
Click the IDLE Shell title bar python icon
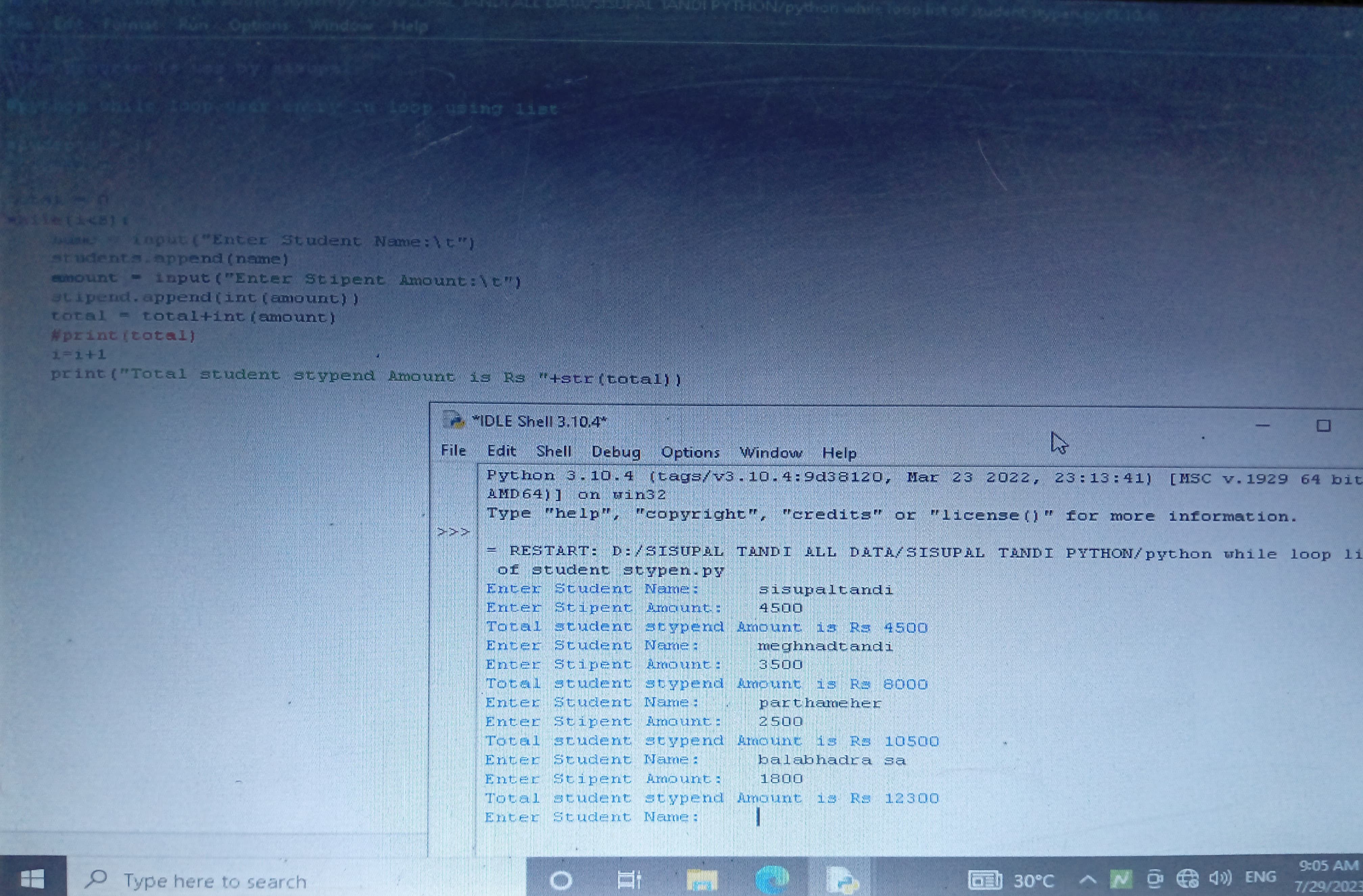point(454,420)
